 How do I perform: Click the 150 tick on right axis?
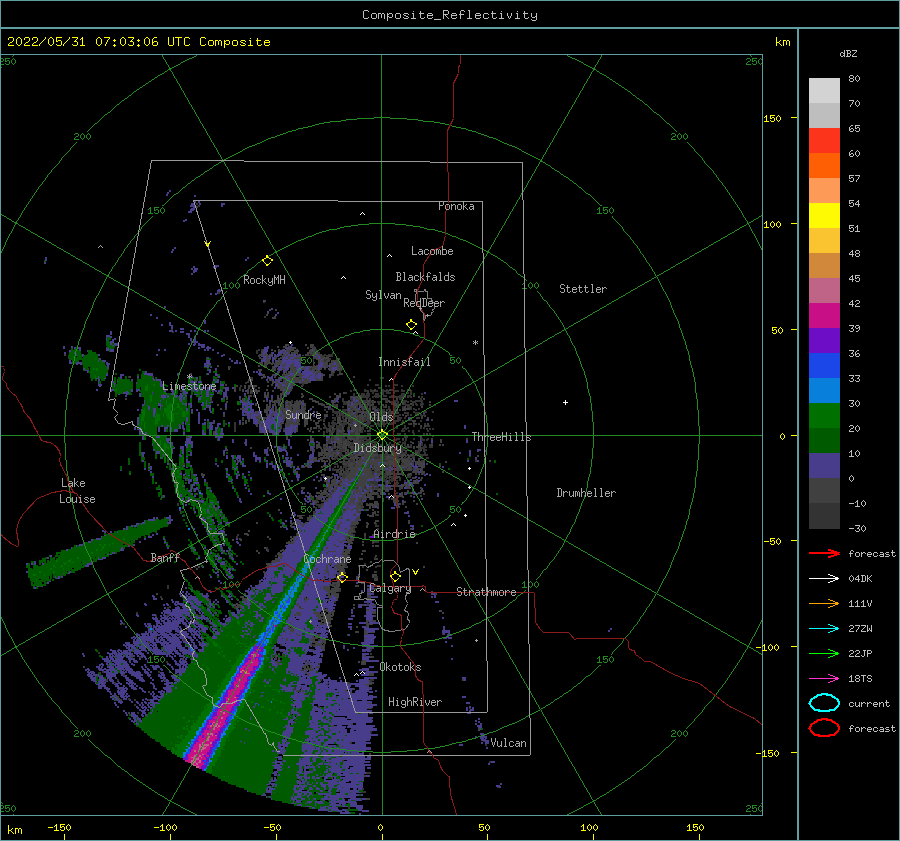click(x=772, y=118)
